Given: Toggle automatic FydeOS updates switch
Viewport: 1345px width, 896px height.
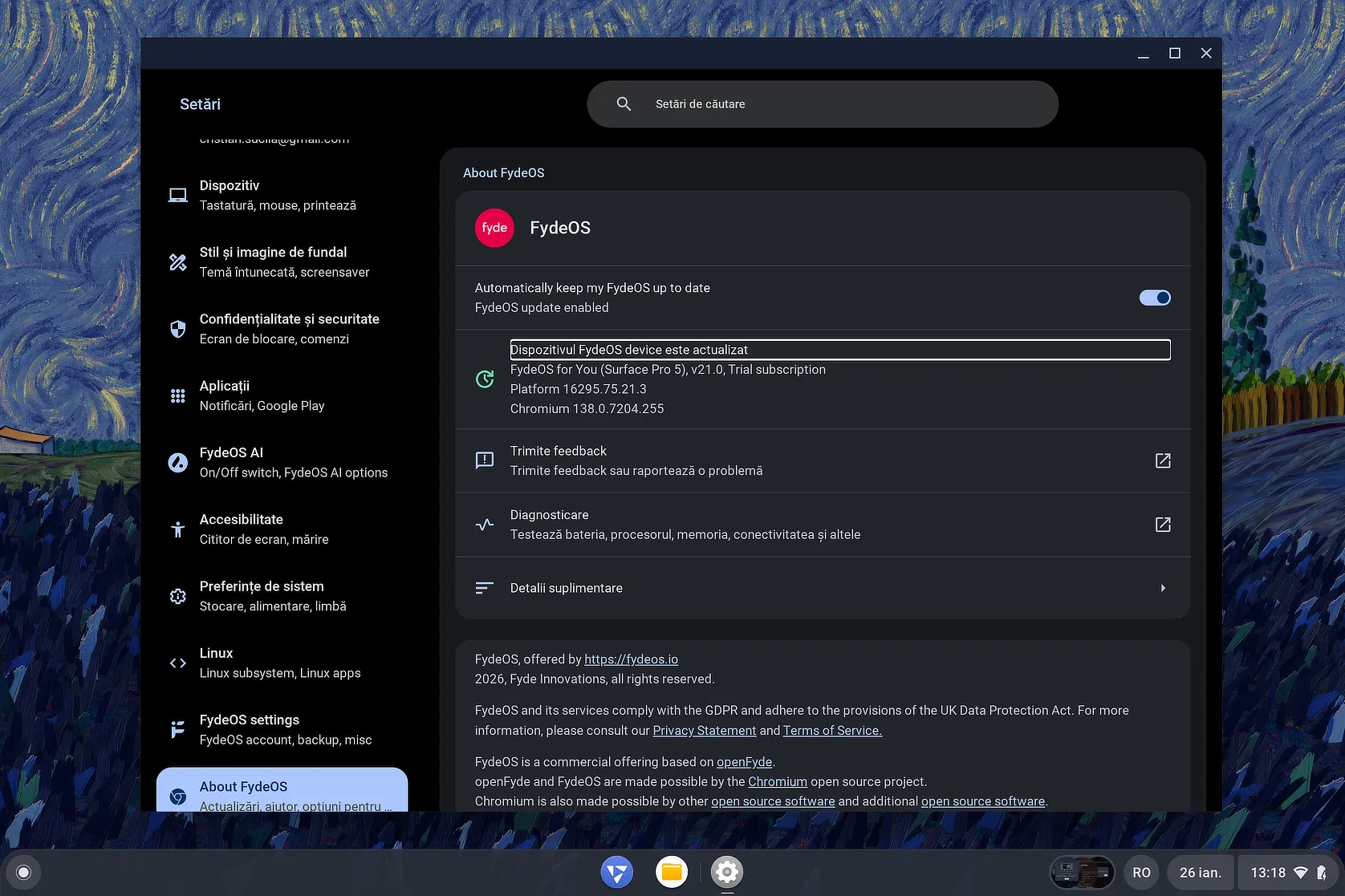Looking at the screenshot, I should coord(1154,298).
